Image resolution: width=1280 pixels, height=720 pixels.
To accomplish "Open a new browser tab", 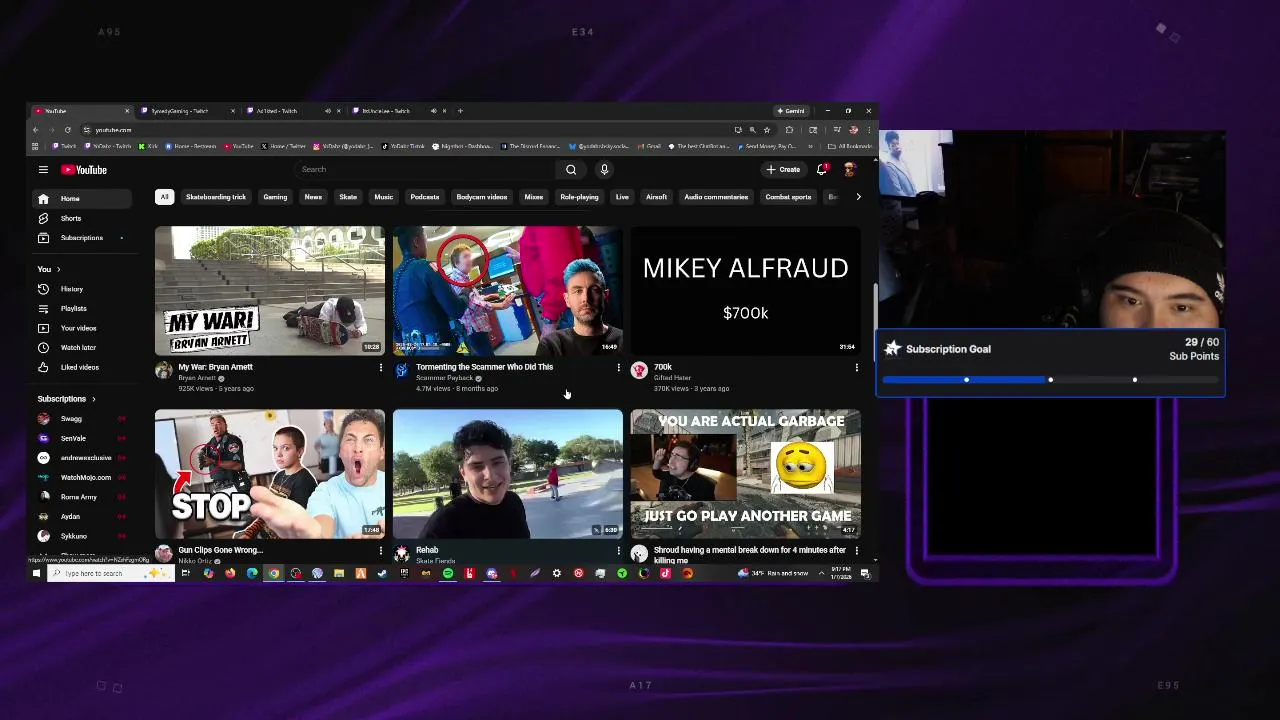I will coord(460,111).
